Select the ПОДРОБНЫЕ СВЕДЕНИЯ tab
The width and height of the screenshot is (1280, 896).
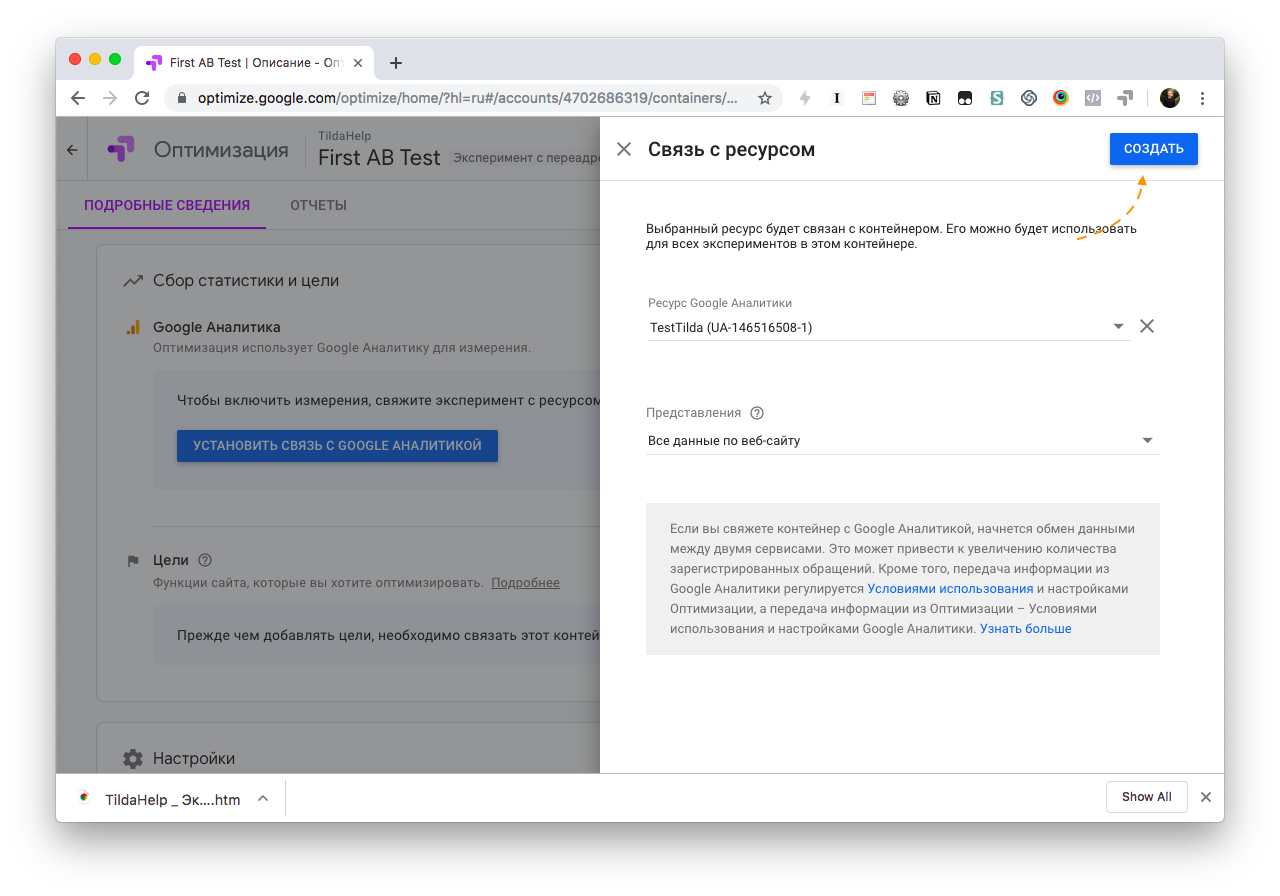pos(167,205)
